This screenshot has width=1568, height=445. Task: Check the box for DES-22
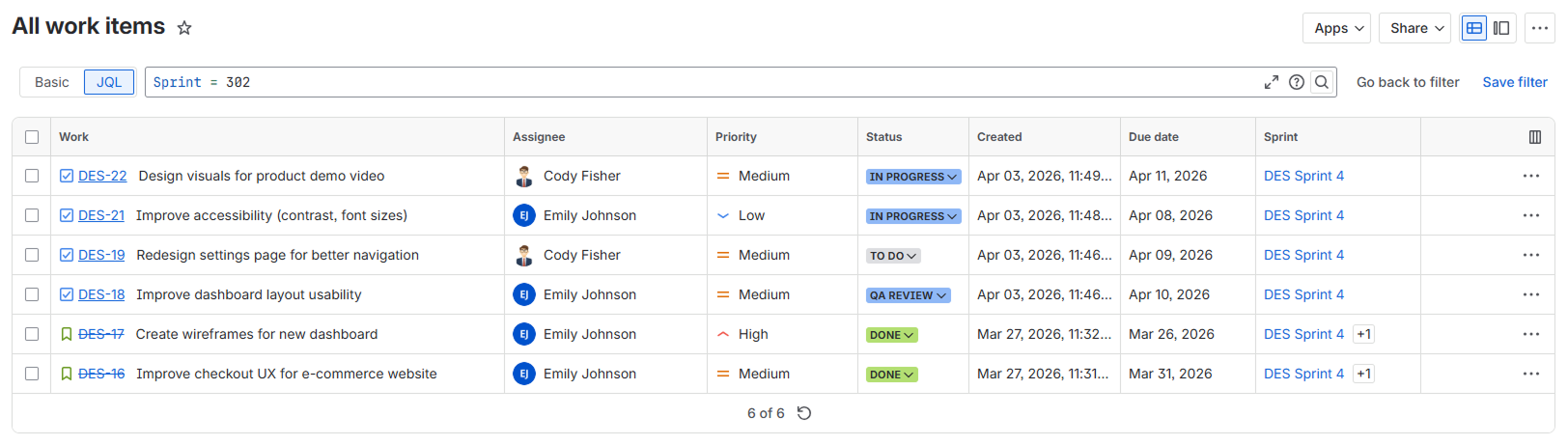click(32, 176)
